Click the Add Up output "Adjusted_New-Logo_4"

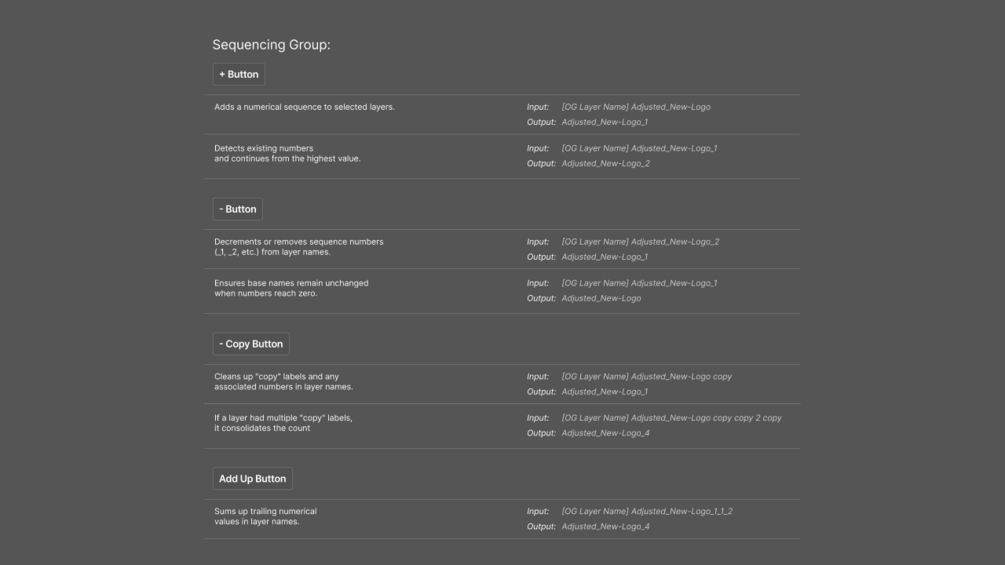point(605,527)
